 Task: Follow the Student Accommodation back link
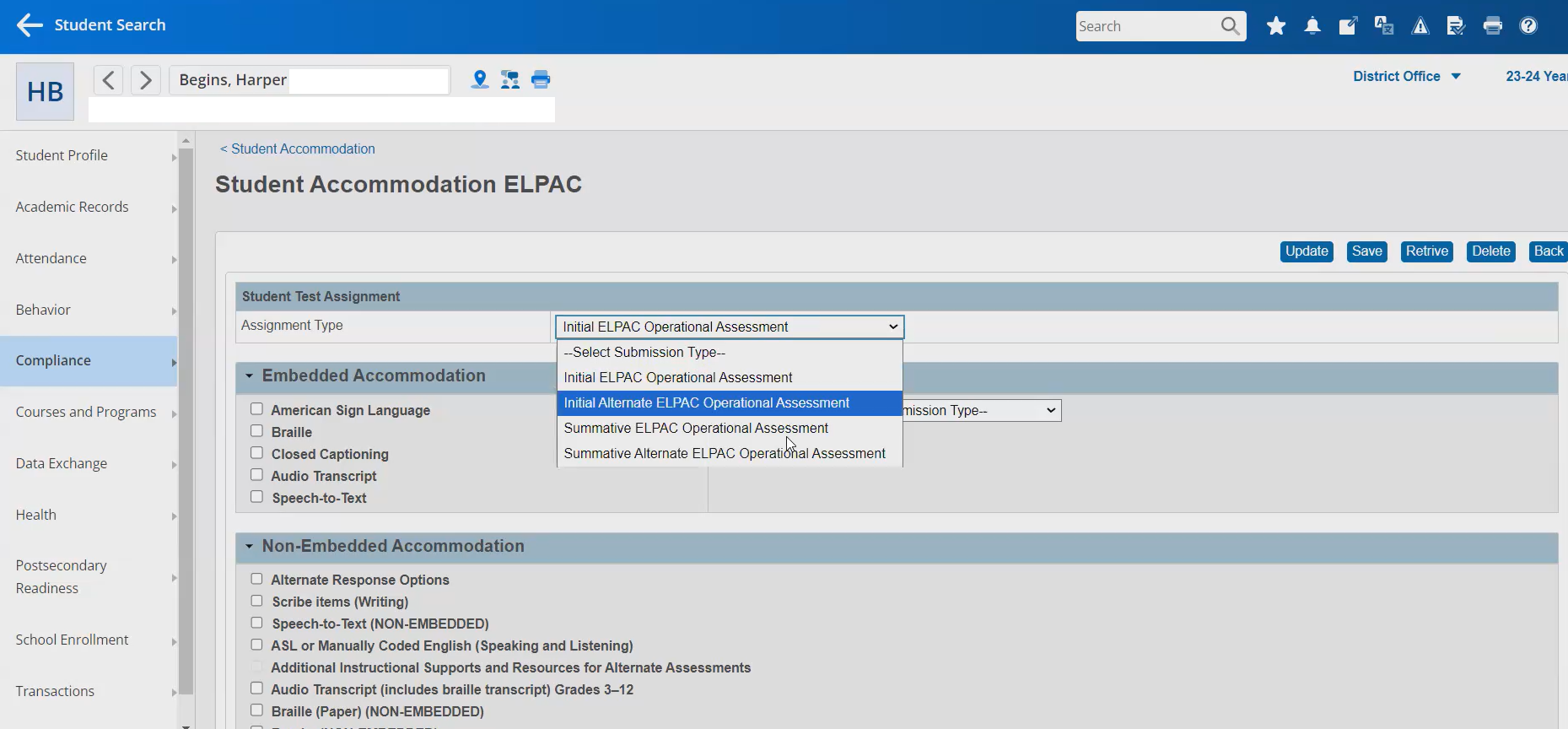pyautogui.click(x=298, y=148)
